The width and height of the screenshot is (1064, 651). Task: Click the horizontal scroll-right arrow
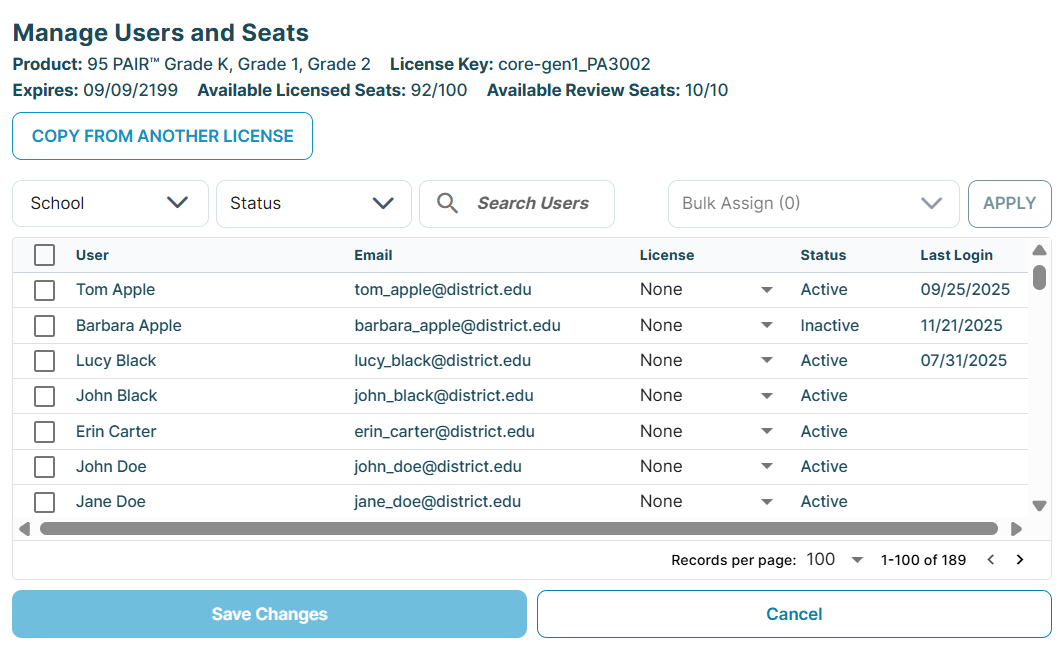(x=1016, y=529)
